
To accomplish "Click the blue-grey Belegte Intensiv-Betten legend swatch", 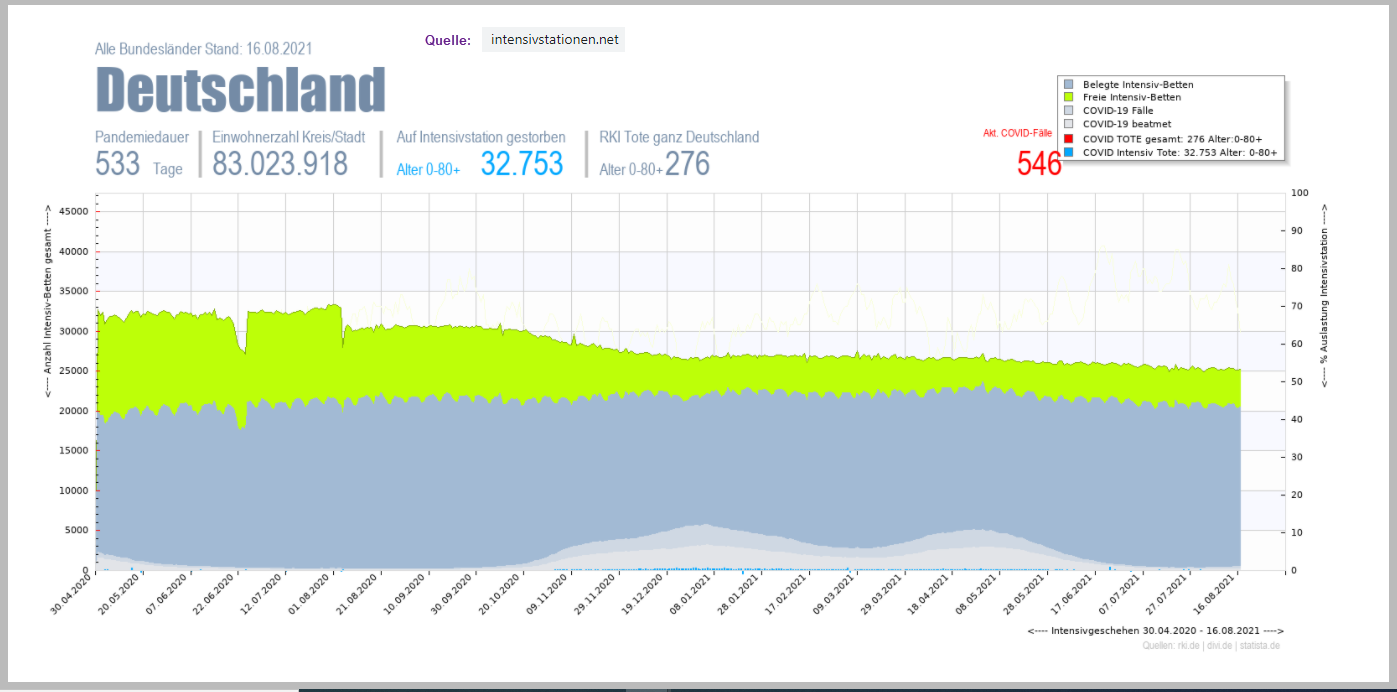I will tap(1069, 85).
